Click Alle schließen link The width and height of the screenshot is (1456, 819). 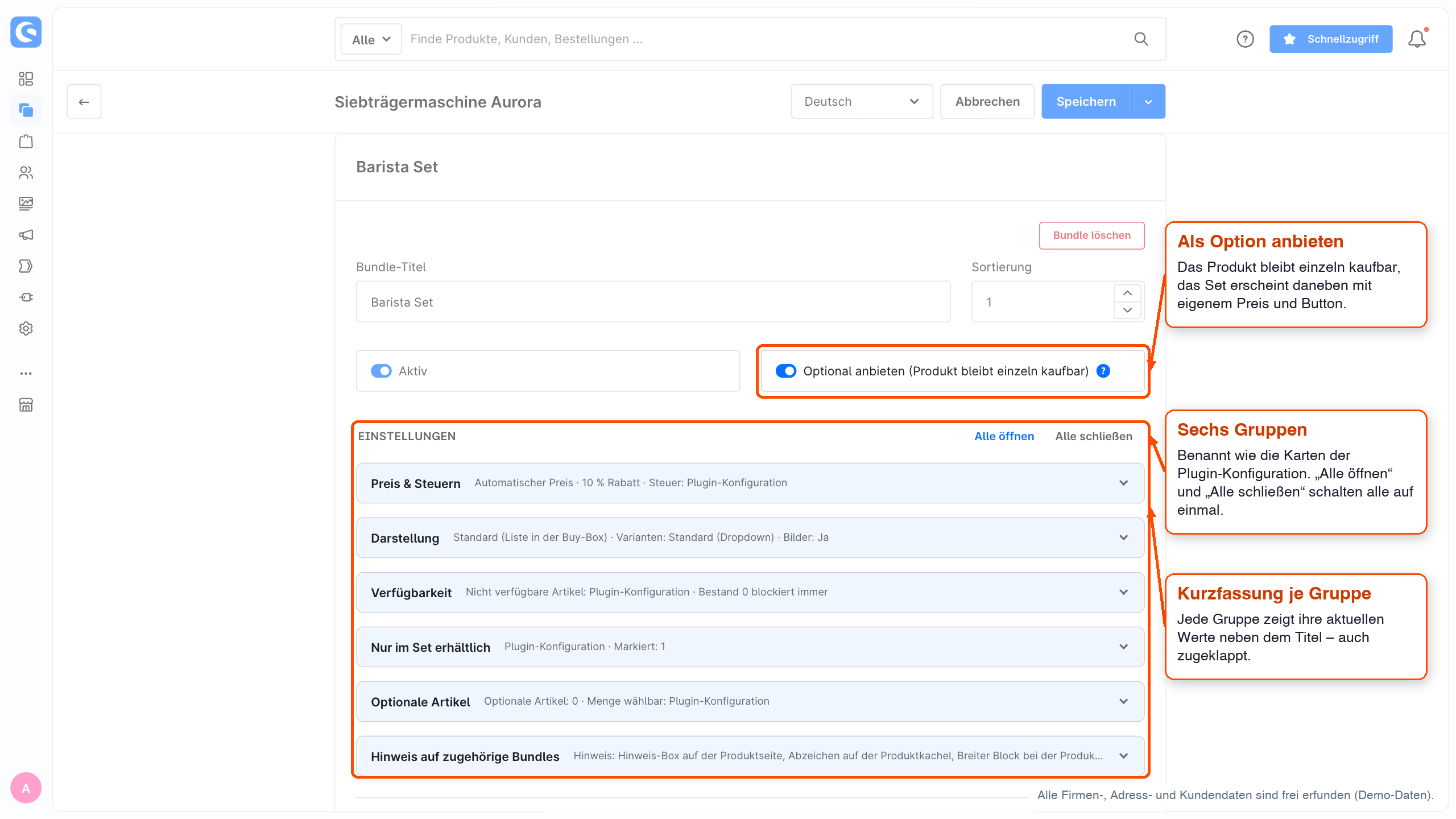[1094, 436]
